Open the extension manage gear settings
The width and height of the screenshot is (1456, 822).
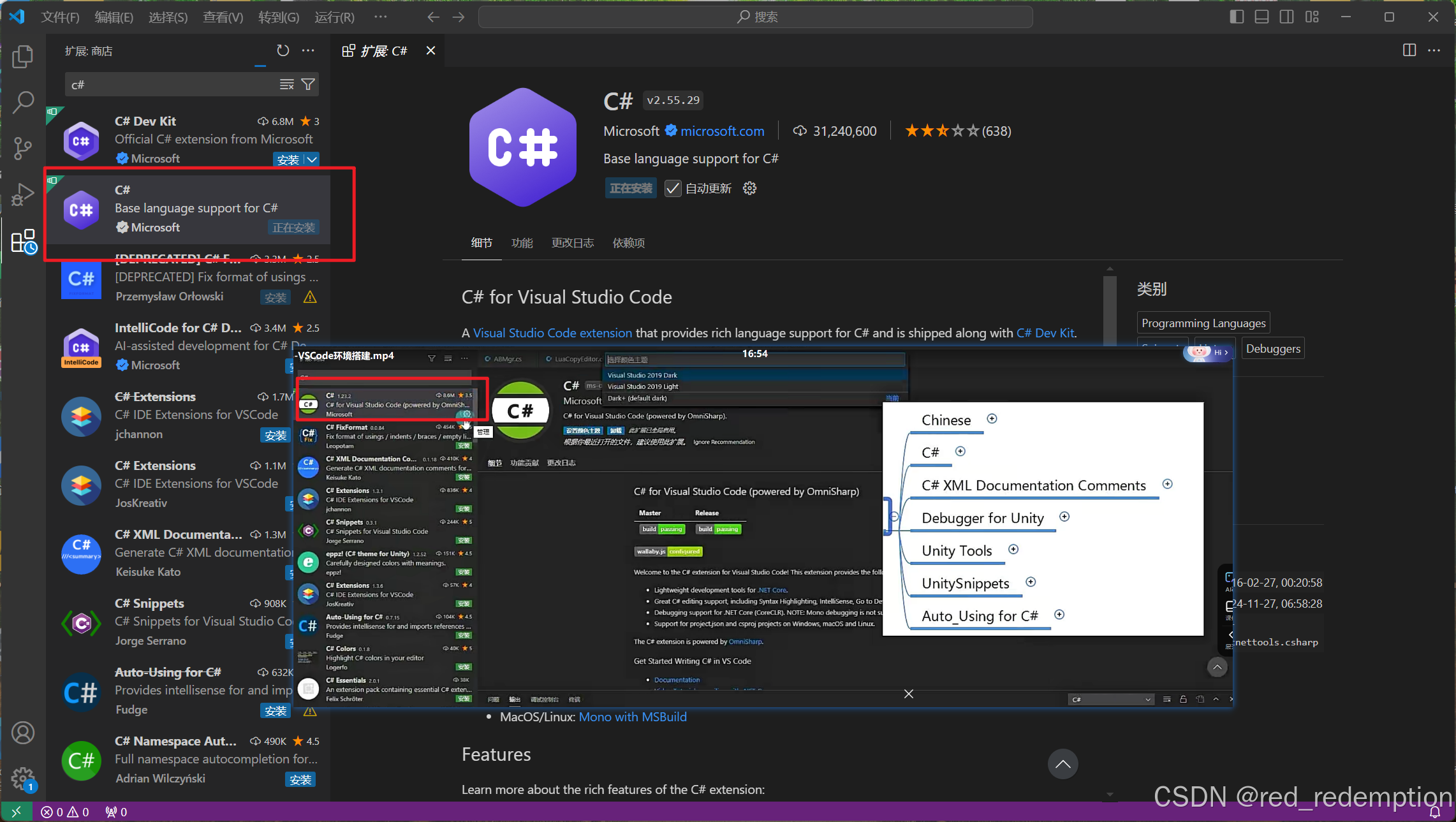[x=750, y=188]
